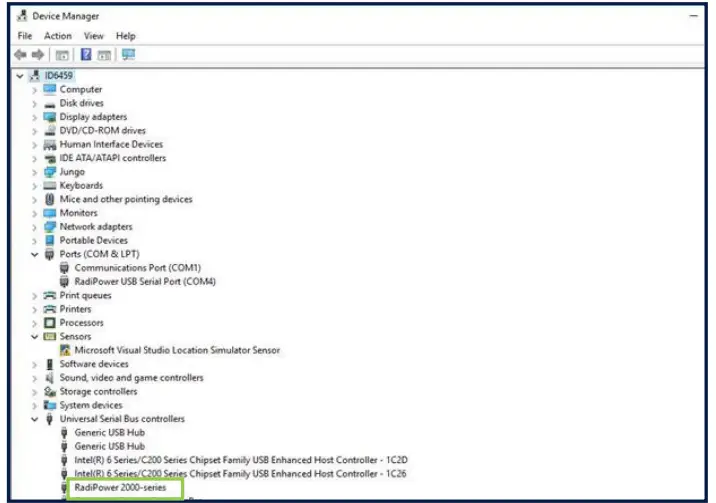
Task: Click the Scan for hardware changes monitor icon
Action: point(128,55)
